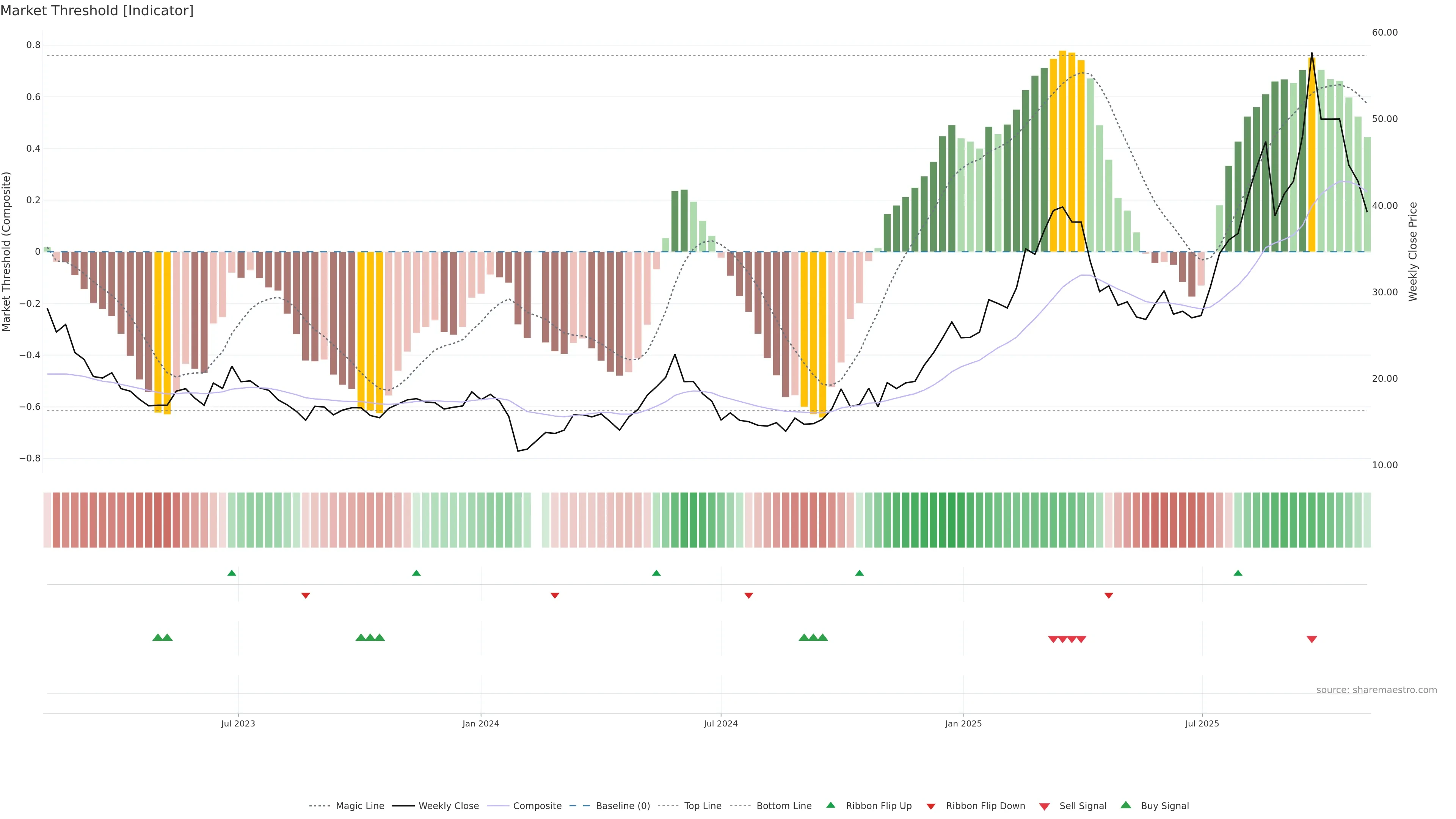1456x819 pixels.
Task: Click the Jul 2024 x-axis tick label
Action: (x=721, y=723)
